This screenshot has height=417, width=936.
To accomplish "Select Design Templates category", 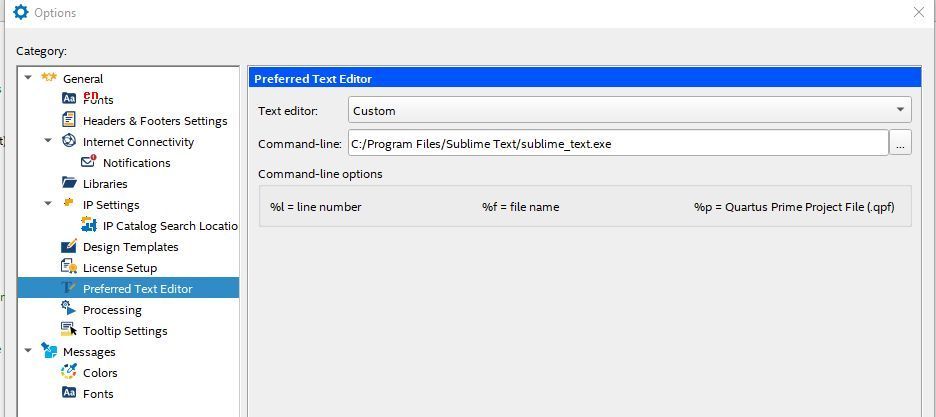I will (x=131, y=247).
